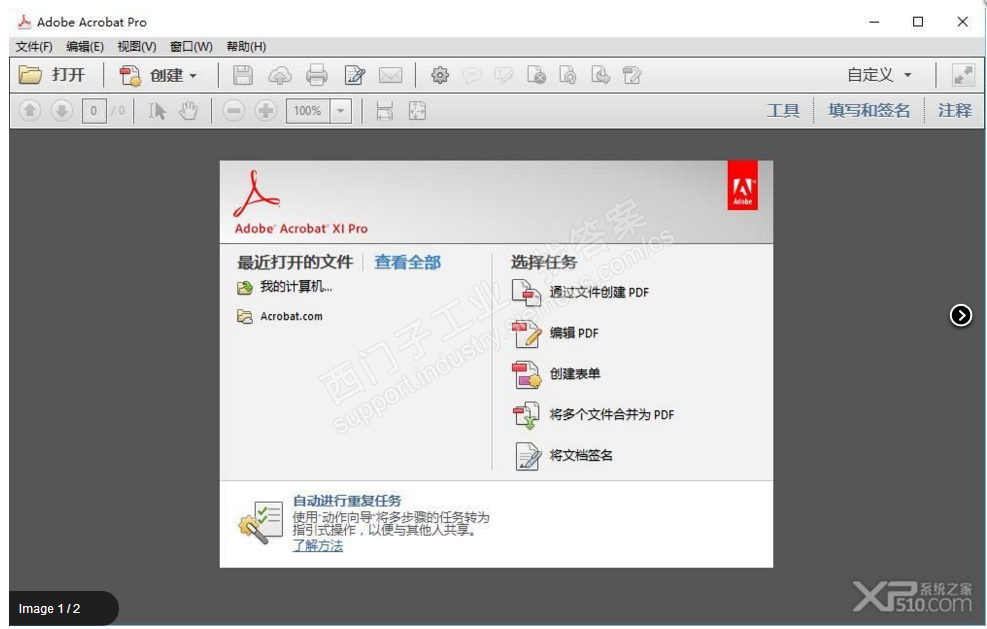Viewport: 987px width, 629px height.
Task: Click the insert page icon
Action: click(x=568, y=76)
